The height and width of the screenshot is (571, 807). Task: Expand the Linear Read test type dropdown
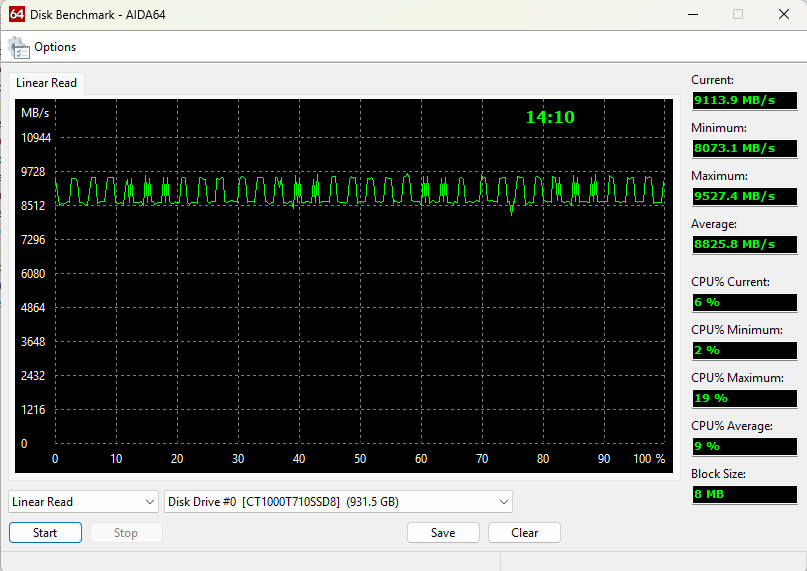pos(84,502)
